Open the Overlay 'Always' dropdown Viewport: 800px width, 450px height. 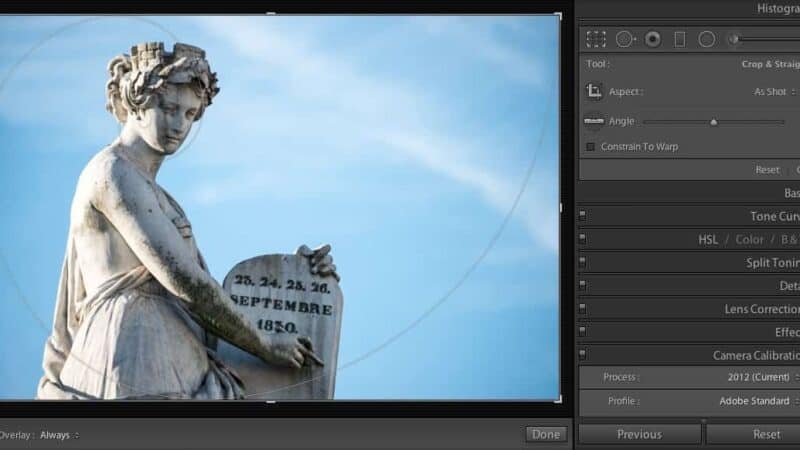click(x=59, y=435)
